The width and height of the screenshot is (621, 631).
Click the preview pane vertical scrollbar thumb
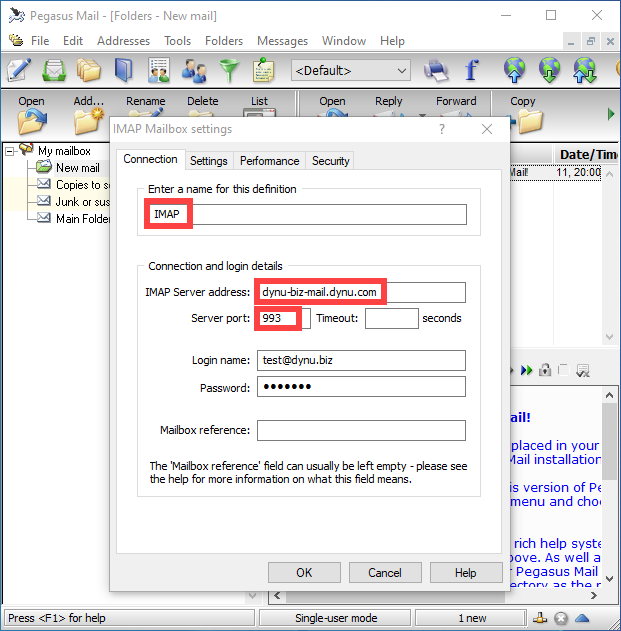(x=609, y=442)
